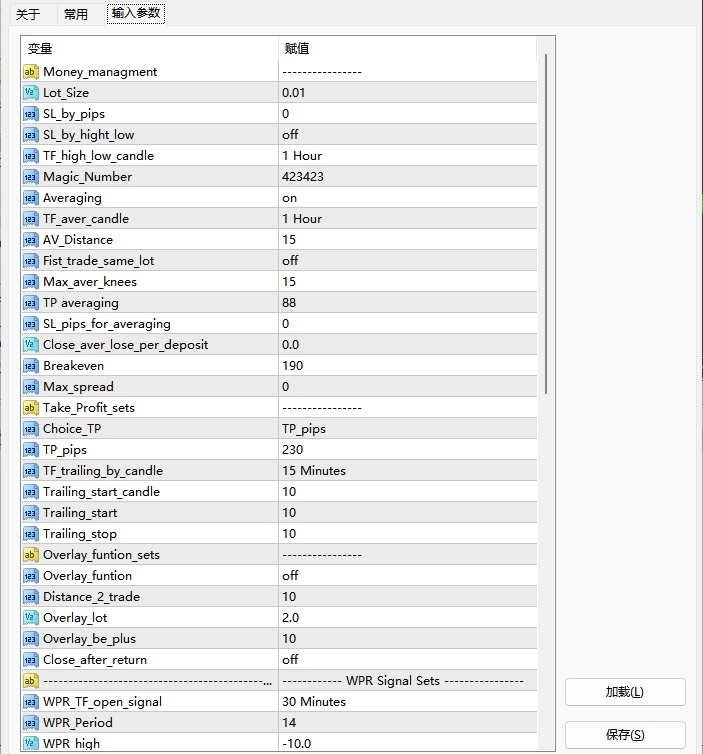Viewport: 703px width, 754px height.
Task: Click the icon beside Money_managment
Action: pos(30,72)
